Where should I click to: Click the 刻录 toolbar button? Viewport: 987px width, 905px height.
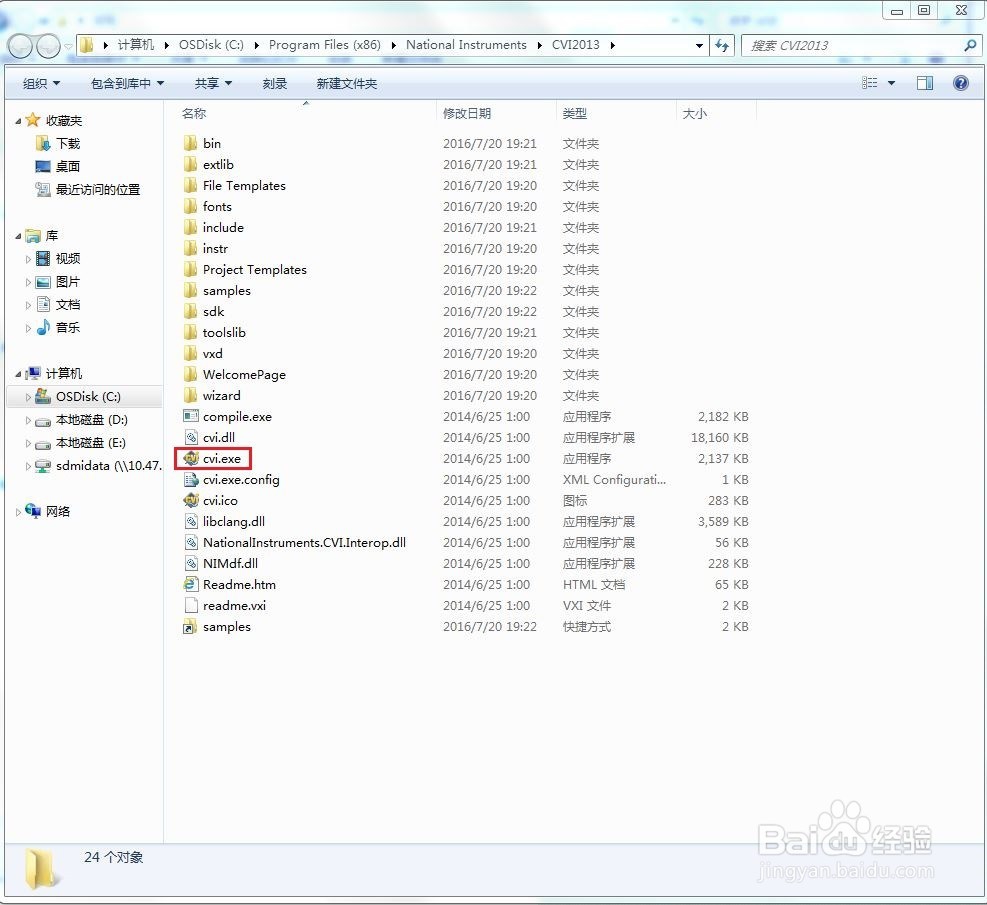tap(274, 83)
